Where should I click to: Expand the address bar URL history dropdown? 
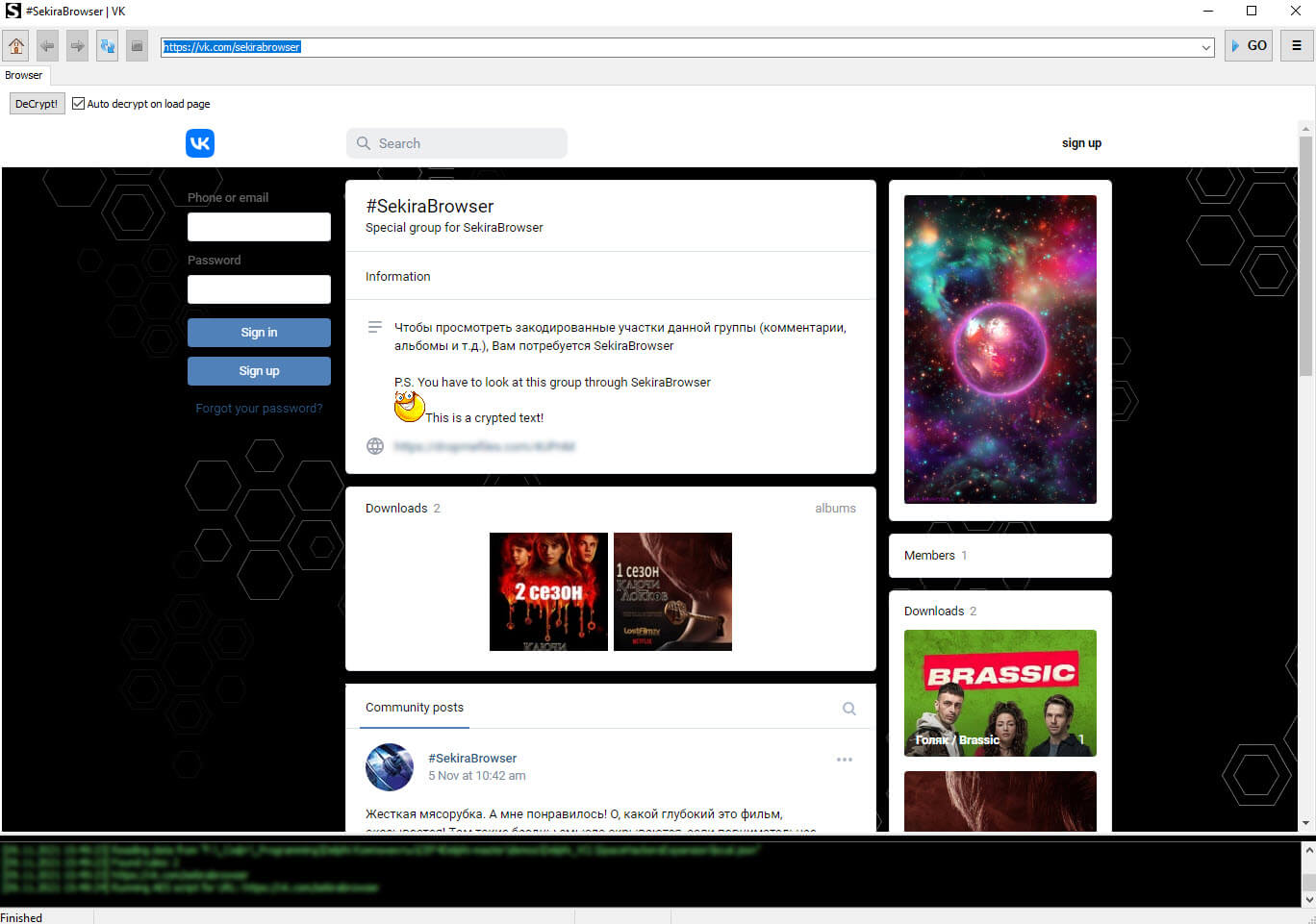click(x=1206, y=47)
